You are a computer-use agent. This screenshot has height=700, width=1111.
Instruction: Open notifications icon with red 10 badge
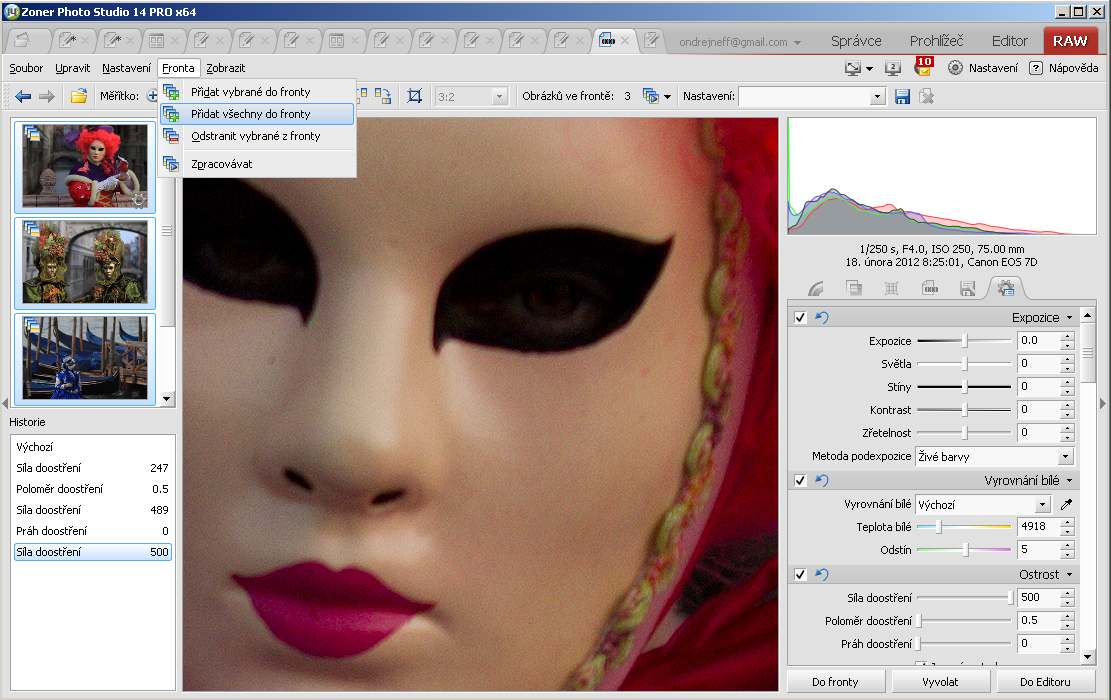tap(922, 67)
